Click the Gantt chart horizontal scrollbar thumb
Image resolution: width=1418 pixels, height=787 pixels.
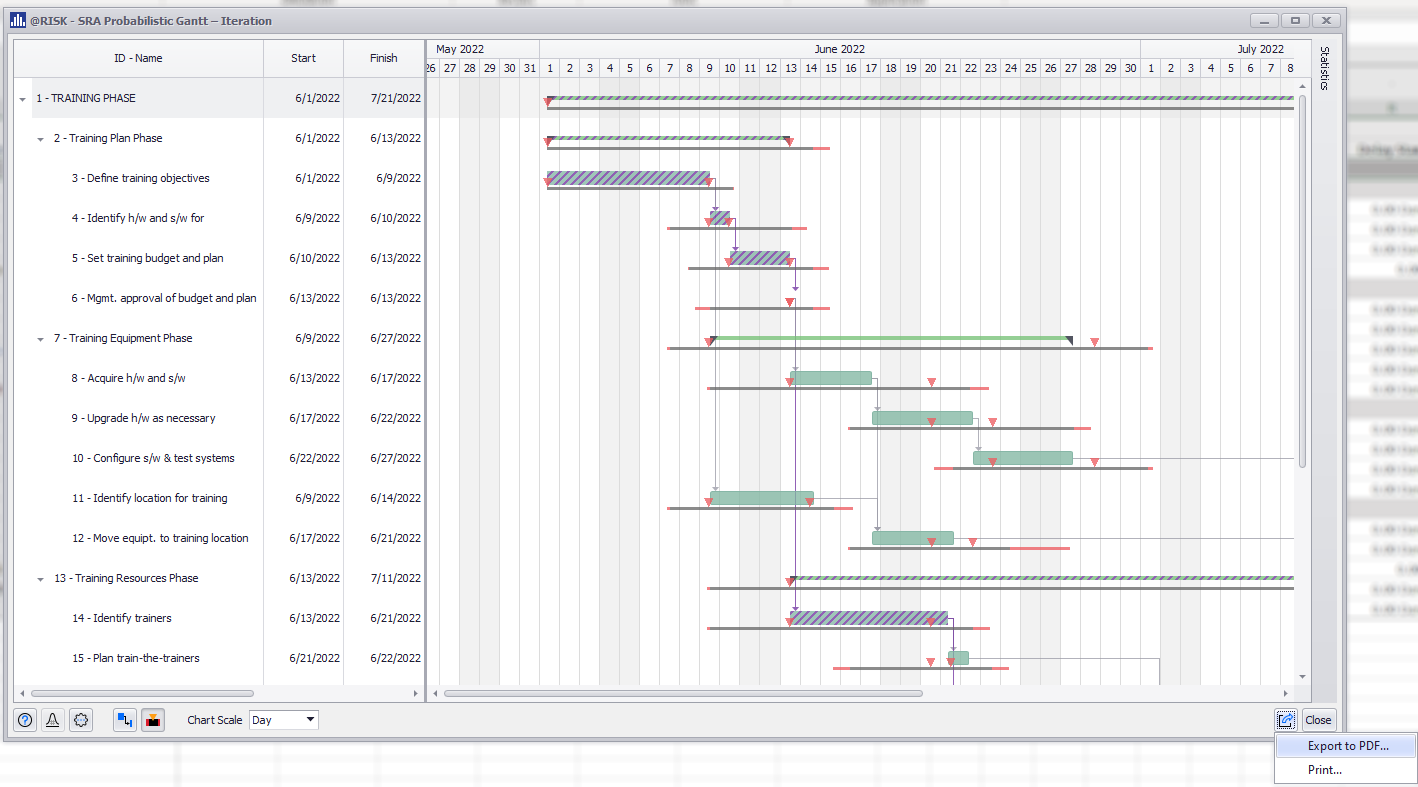[682, 693]
